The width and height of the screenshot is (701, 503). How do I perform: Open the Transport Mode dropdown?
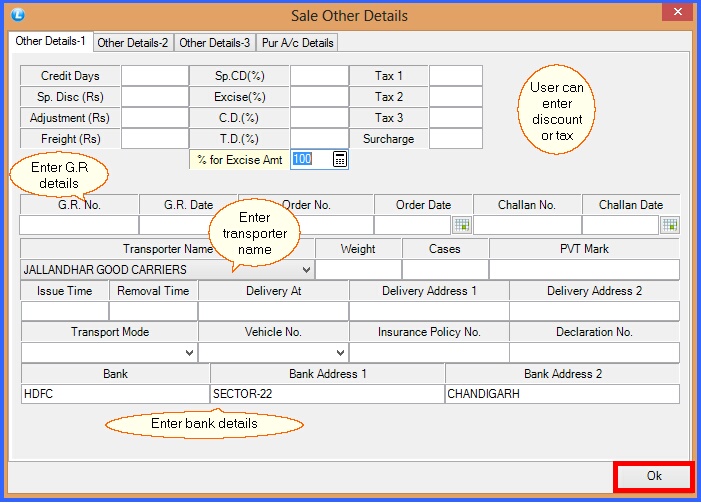pos(189,353)
